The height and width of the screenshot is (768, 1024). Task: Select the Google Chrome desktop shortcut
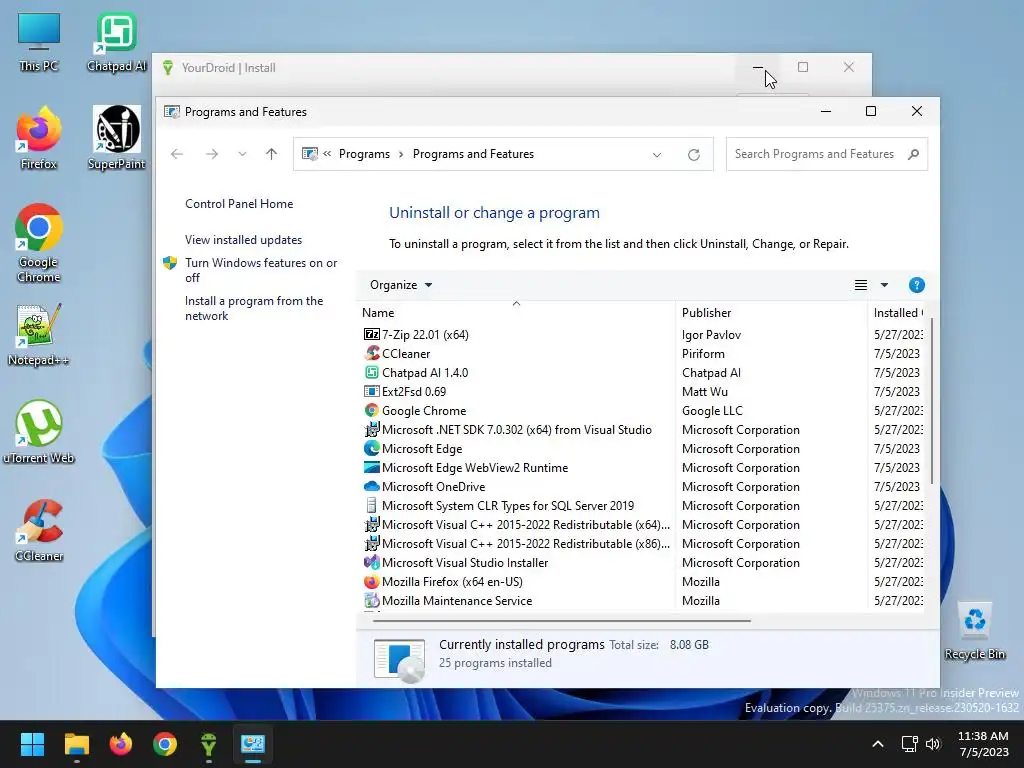pos(39,243)
